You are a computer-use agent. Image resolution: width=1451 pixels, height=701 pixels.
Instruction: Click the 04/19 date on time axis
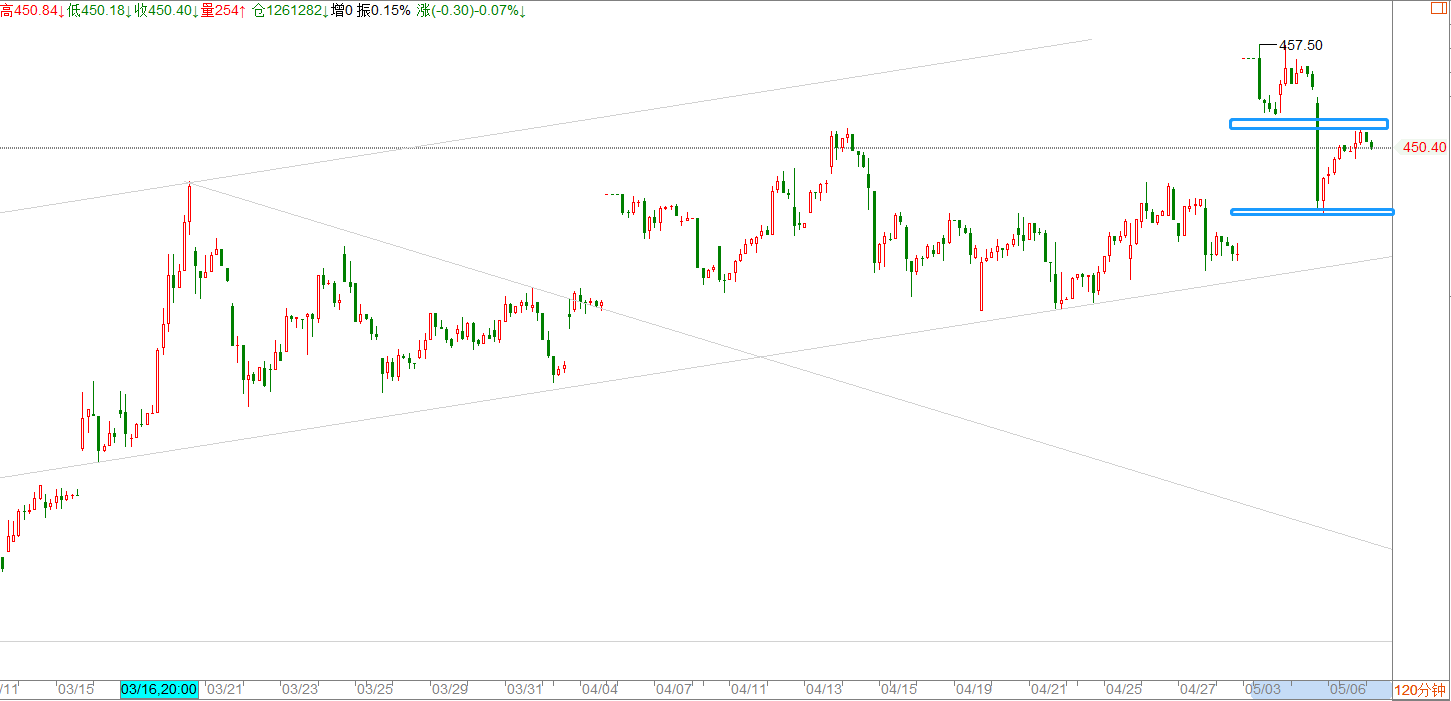point(974,690)
